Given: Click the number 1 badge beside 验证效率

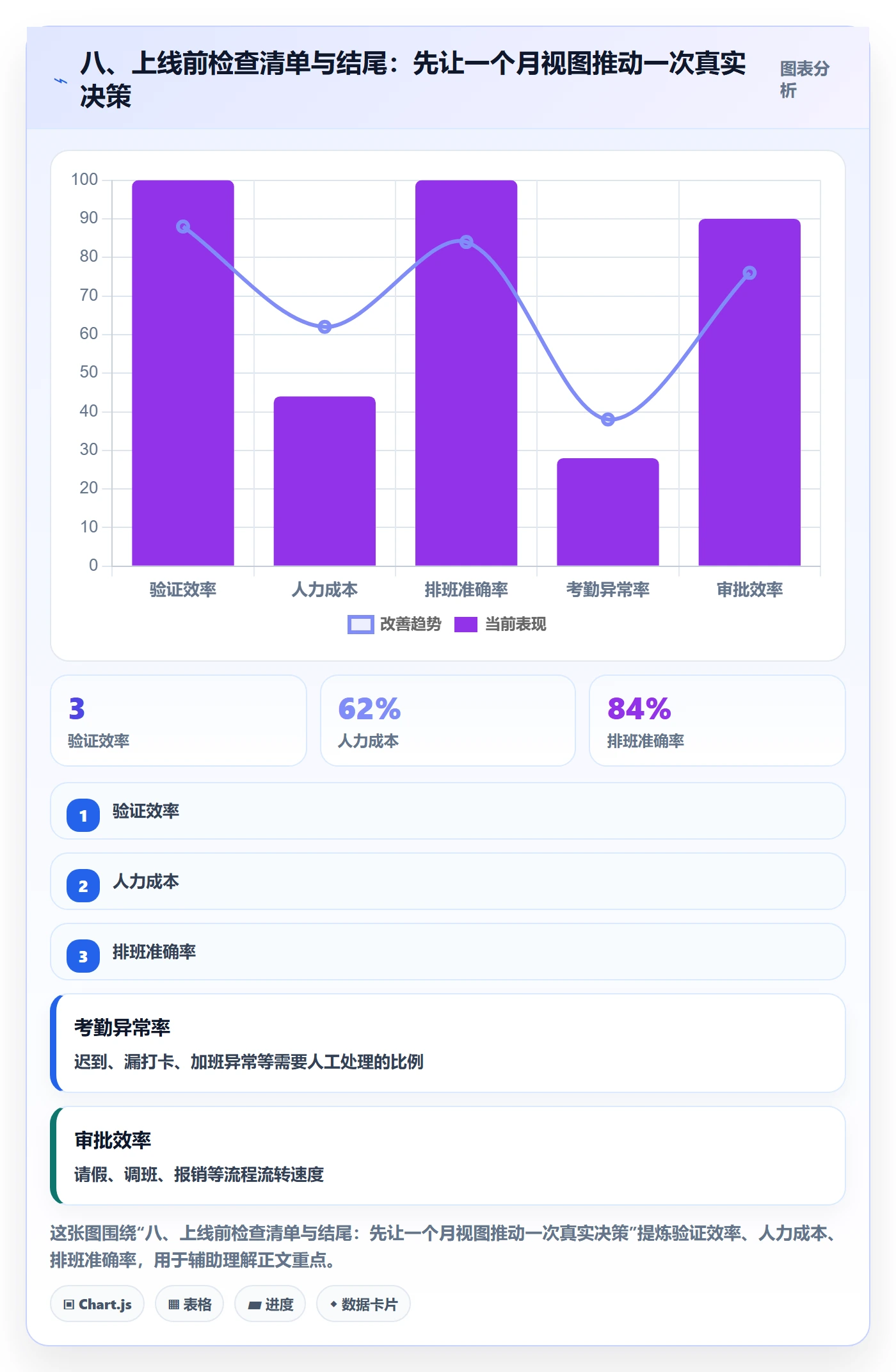Looking at the screenshot, I should coord(83,815).
